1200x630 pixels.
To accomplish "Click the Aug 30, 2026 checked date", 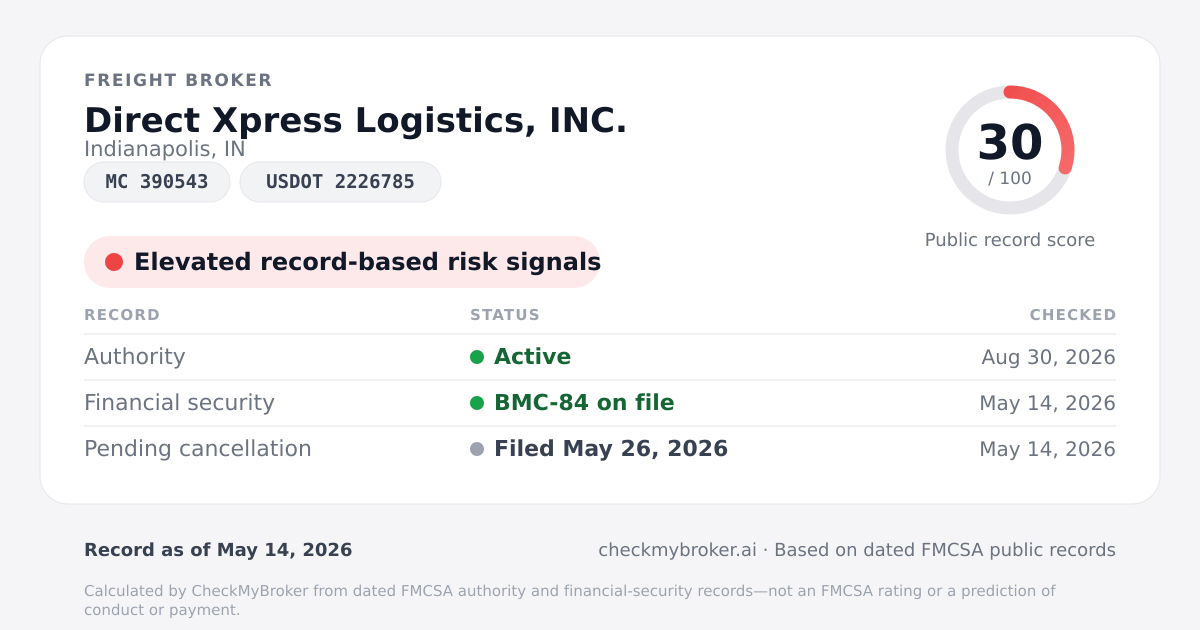I will (1048, 357).
